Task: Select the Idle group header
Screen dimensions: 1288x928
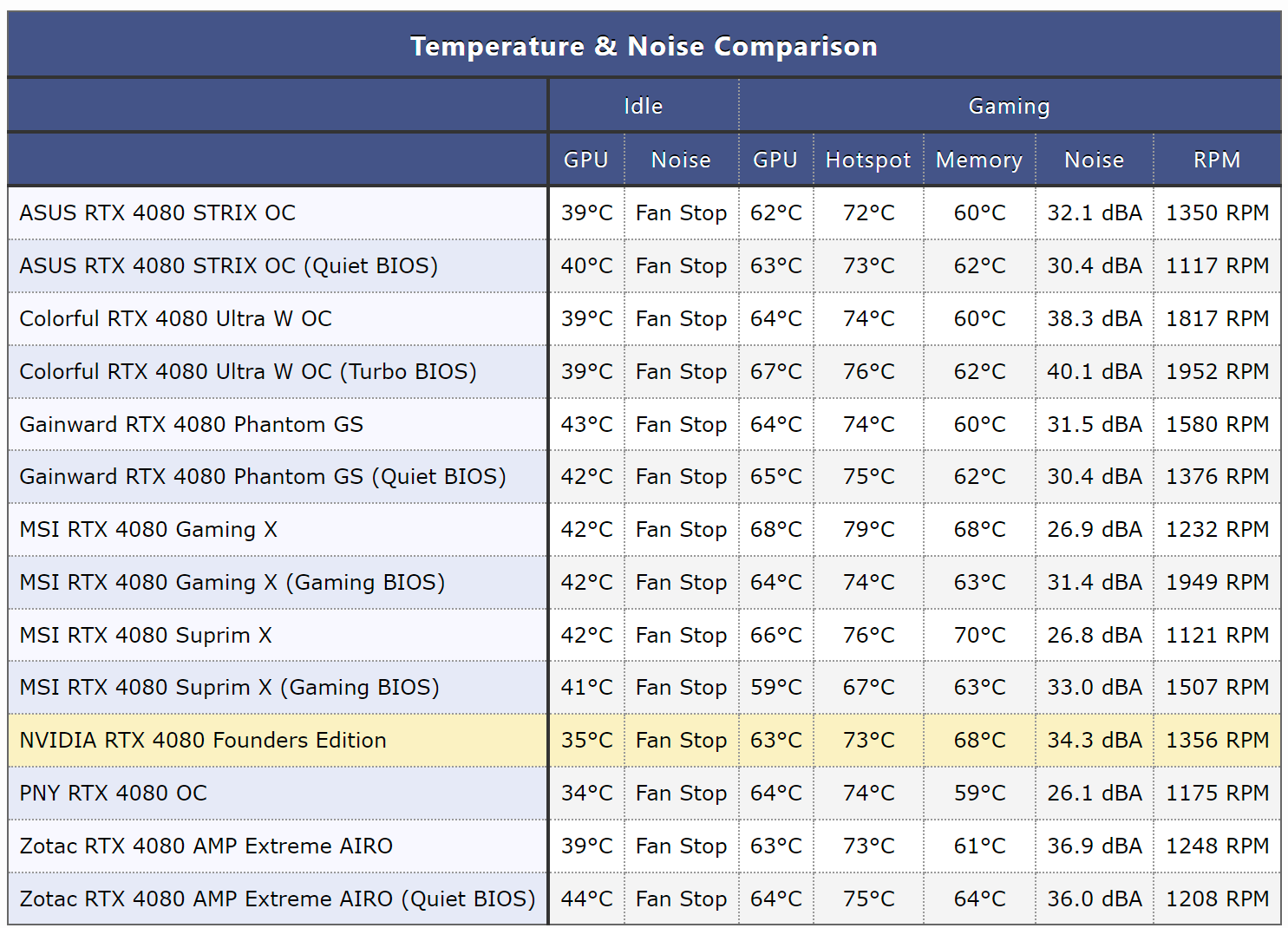Action: pyautogui.click(x=643, y=106)
